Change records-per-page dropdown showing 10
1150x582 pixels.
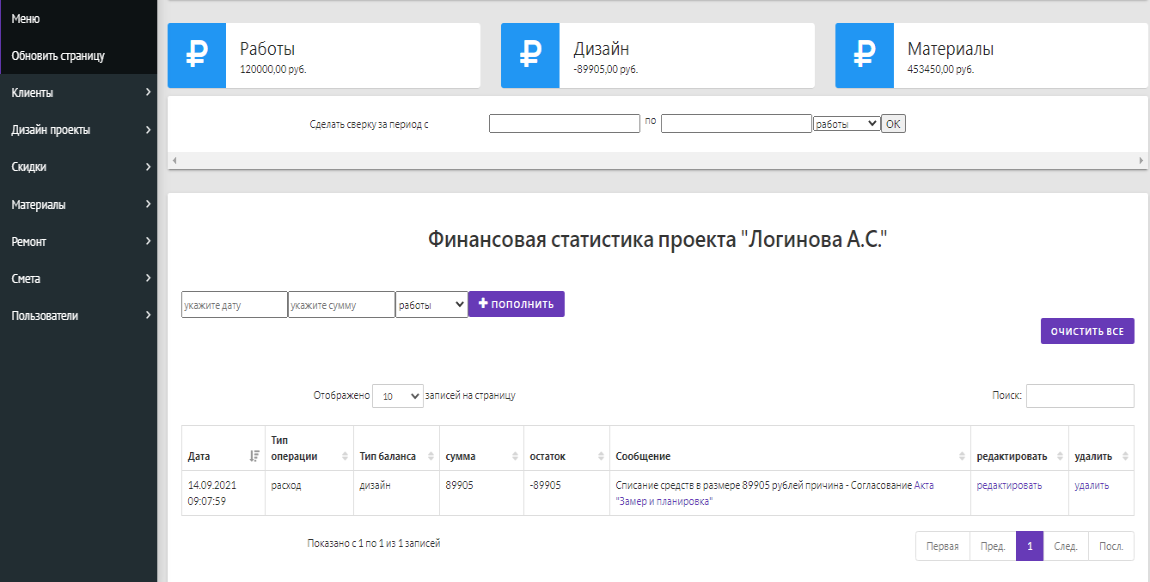[x=398, y=396]
